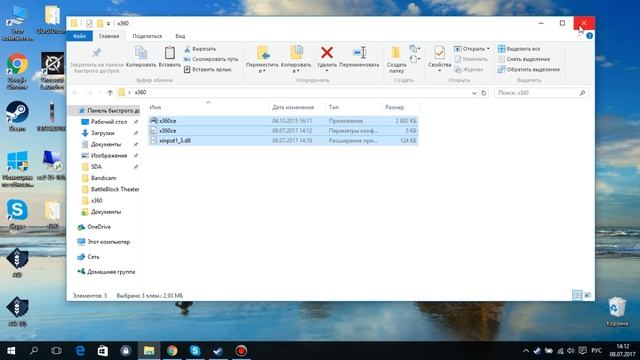Click the red Delete (Удалить) button
The height and width of the screenshot is (360, 640).
pos(327,59)
